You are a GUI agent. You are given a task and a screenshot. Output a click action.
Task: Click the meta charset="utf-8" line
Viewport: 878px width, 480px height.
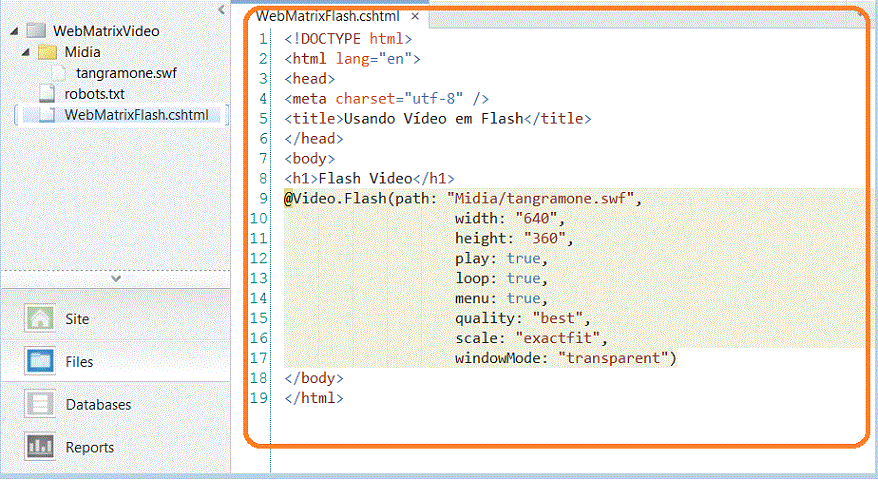386,99
